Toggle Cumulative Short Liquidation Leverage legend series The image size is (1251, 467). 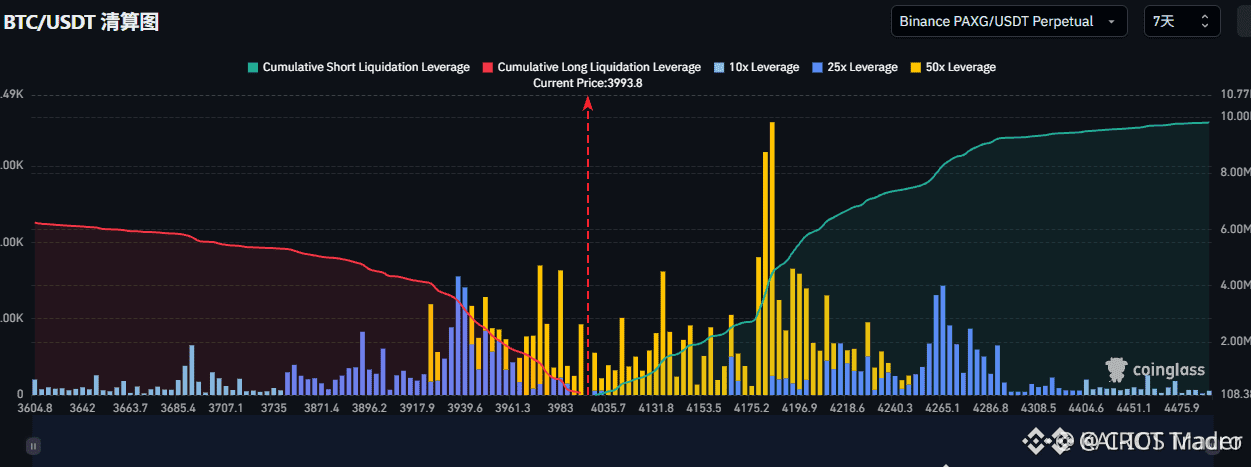[x=358, y=67]
